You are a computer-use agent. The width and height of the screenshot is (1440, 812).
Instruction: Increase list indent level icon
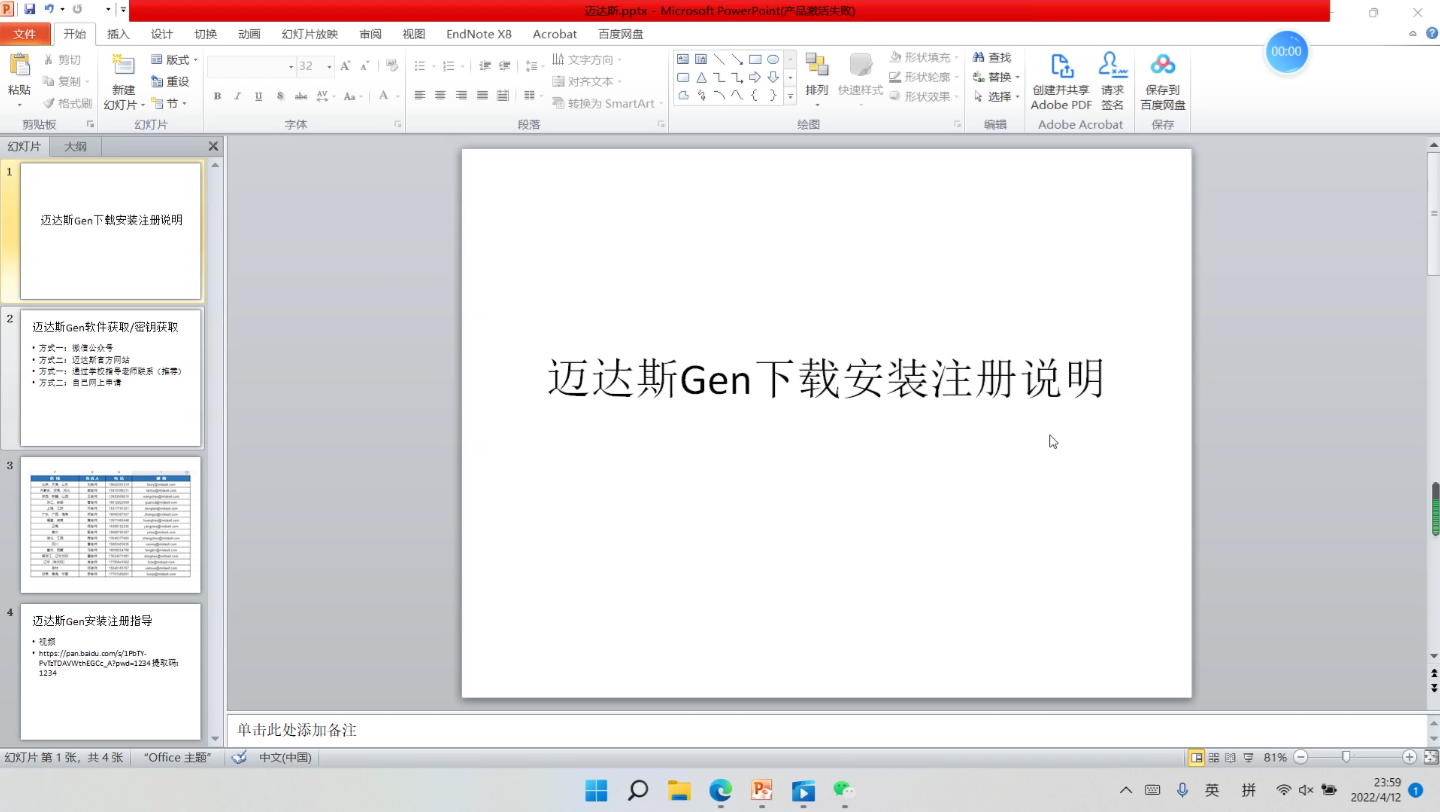point(507,66)
